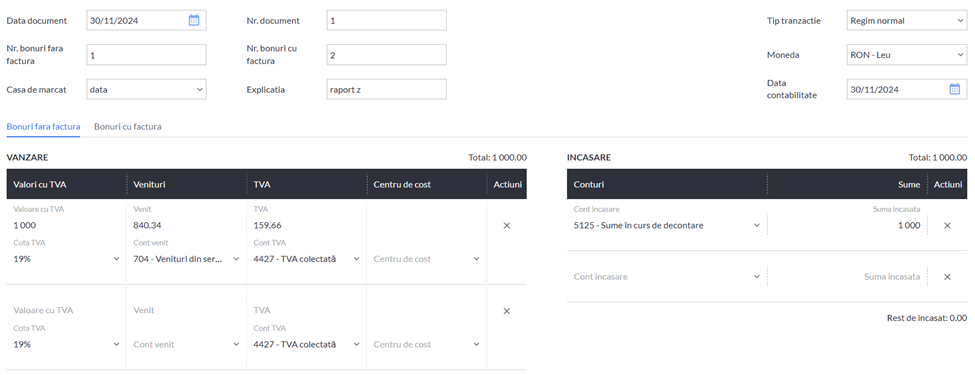
Task: Select the Bonuri fara factura tab
Action: pyautogui.click(x=43, y=126)
